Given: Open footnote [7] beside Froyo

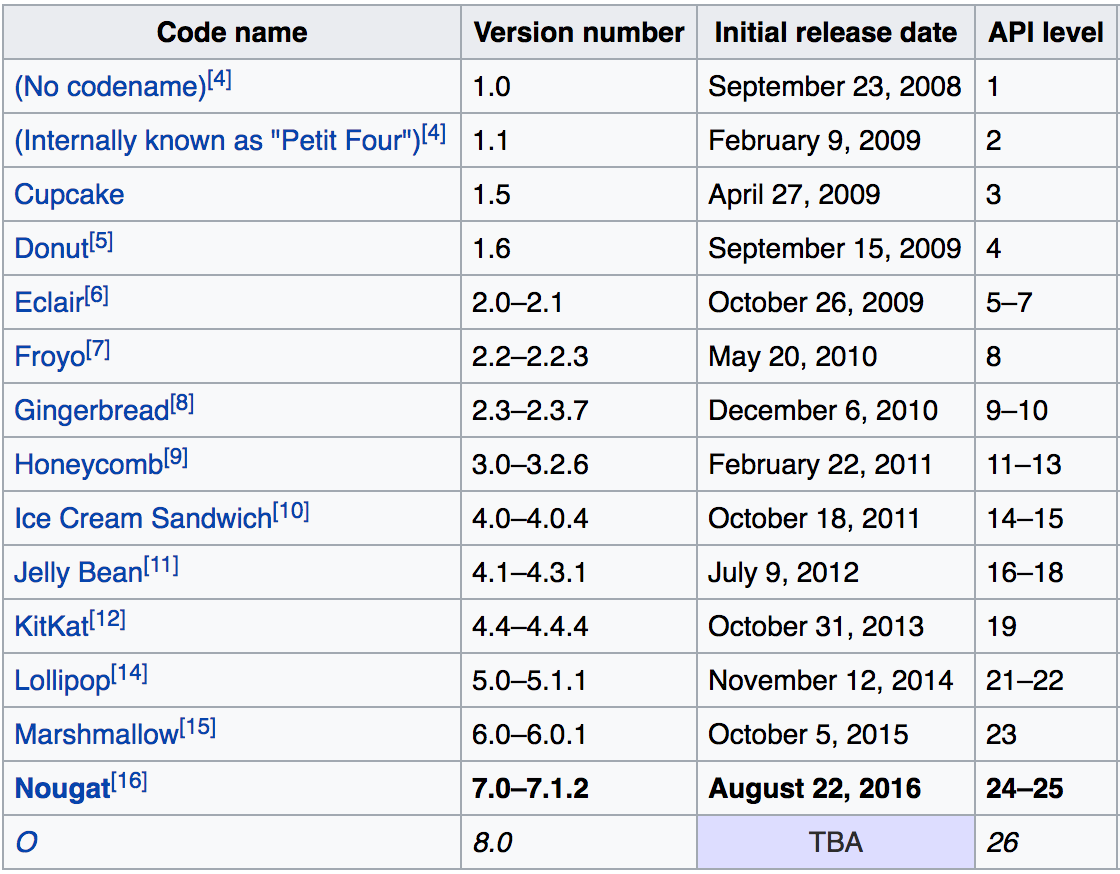Looking at the screenshot, I should pyautogui.click(x=98, y=349).
